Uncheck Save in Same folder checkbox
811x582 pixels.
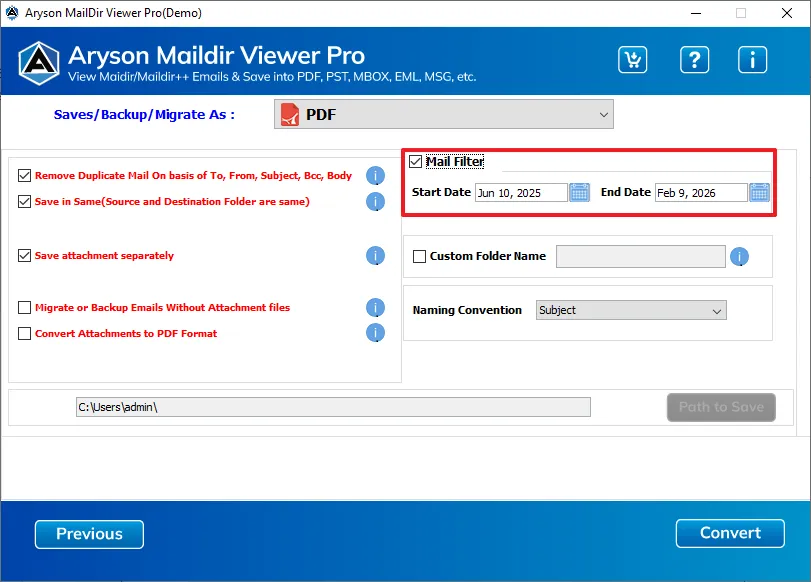[24, 201]
